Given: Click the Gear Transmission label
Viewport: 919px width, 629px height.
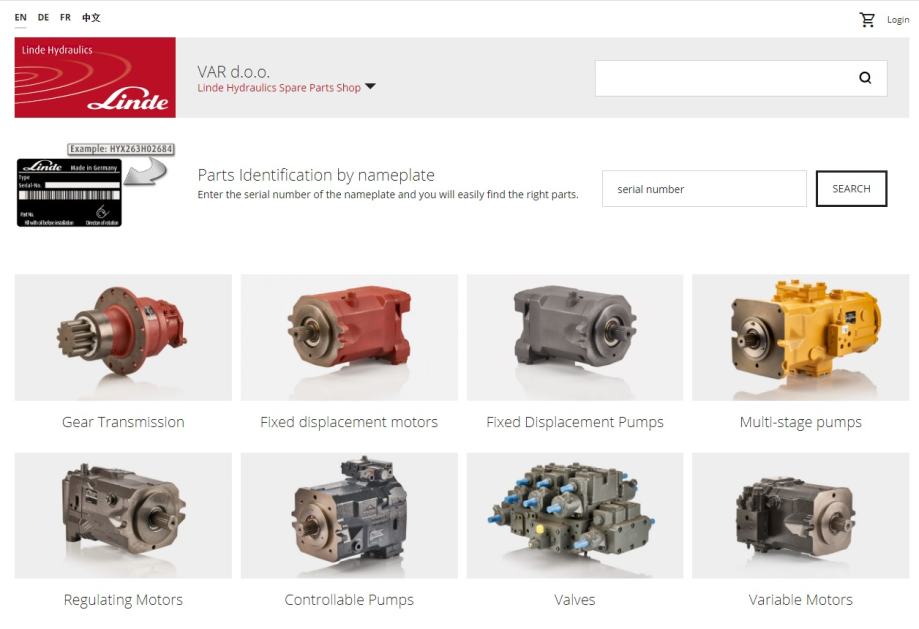Looking at the screenshot, I should tap(123, 422).
